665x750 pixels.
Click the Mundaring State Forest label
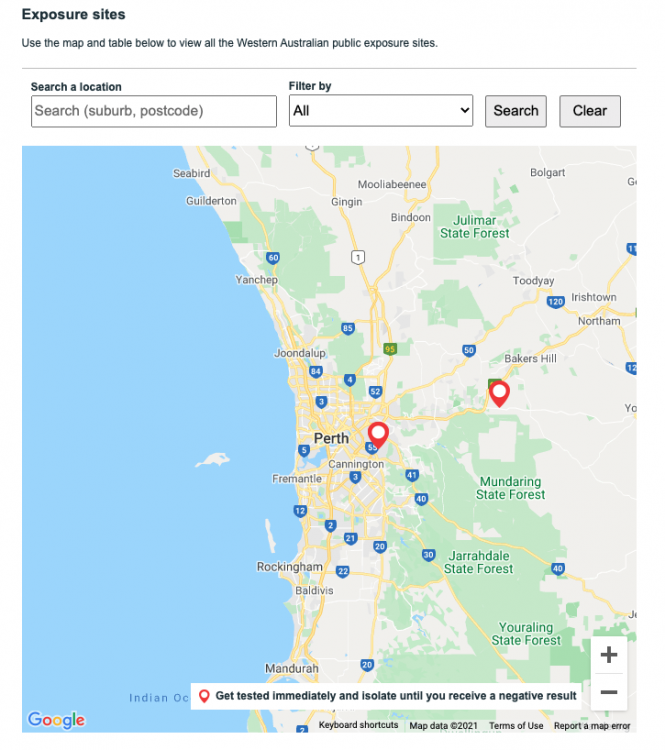point(510,488)
